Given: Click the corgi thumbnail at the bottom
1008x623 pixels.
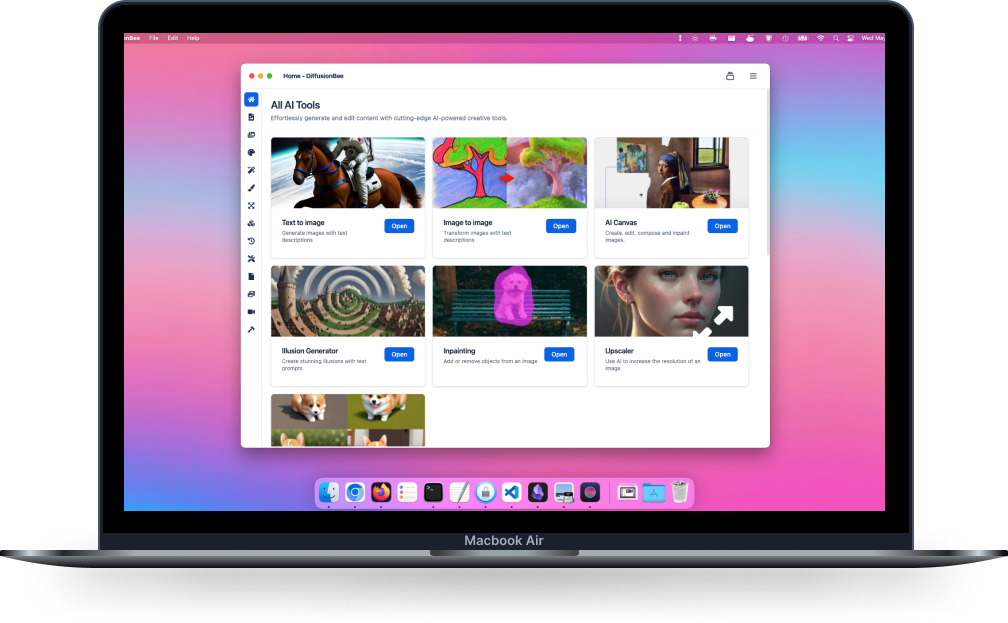Looking at the screenshot, I should tap(347, 420).
